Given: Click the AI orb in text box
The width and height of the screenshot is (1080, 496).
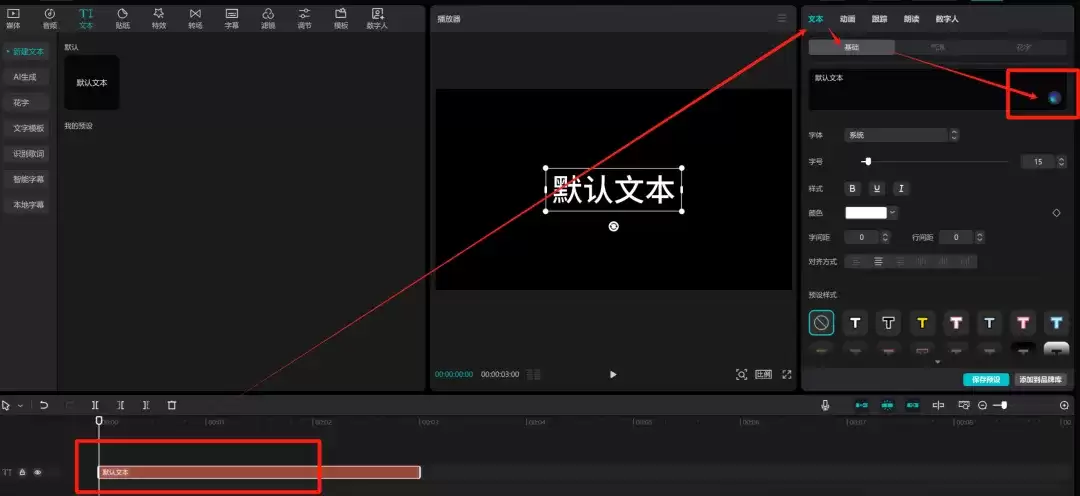Looking at the screenshot, I should click(x=1055, y=98).
